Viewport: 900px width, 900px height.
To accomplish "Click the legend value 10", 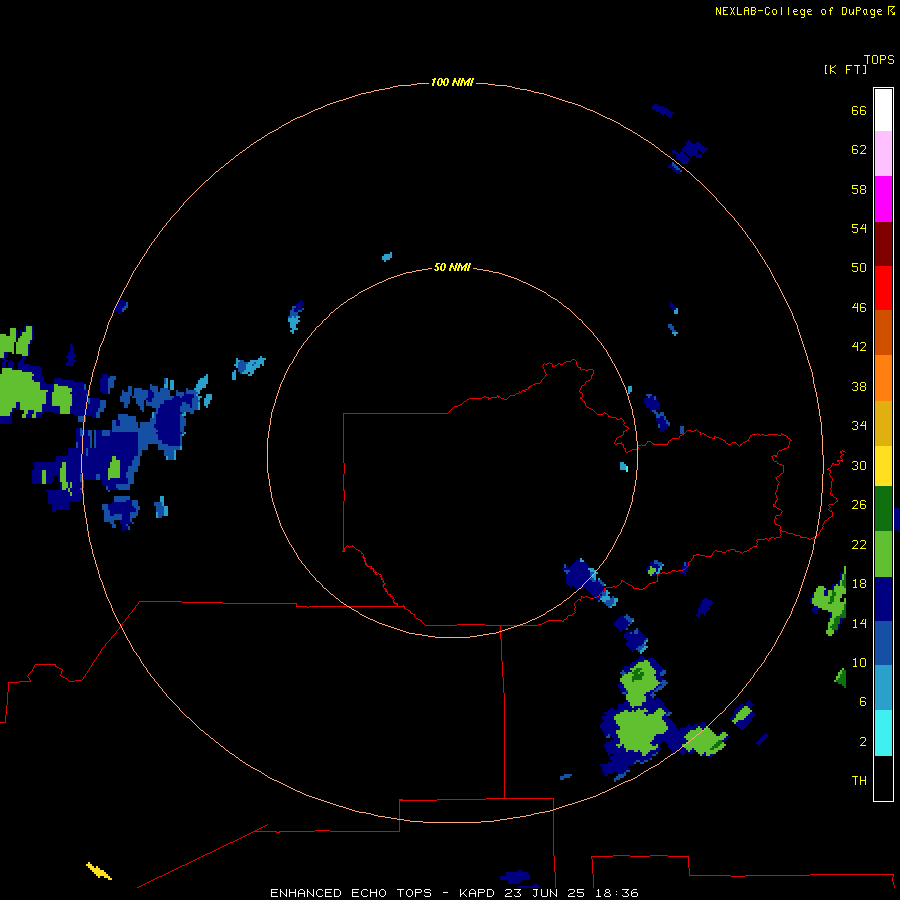I will [859, 662].
